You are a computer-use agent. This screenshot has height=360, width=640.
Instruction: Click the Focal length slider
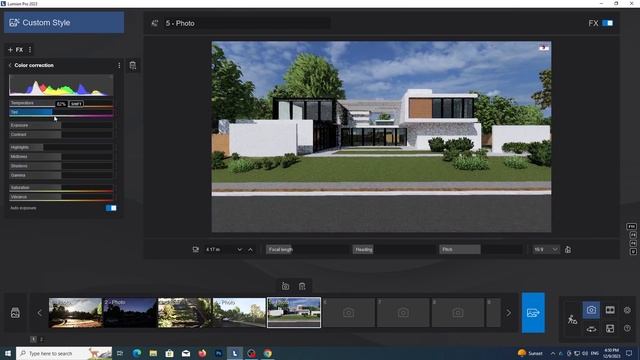[x=307, y=249]
